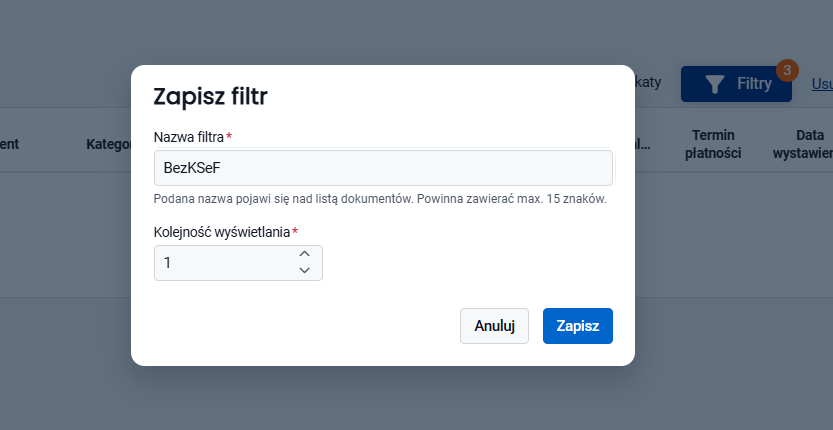833x430 pixels.
Task: Open the Filtry button behind the dialog
Action: [736, 84]
